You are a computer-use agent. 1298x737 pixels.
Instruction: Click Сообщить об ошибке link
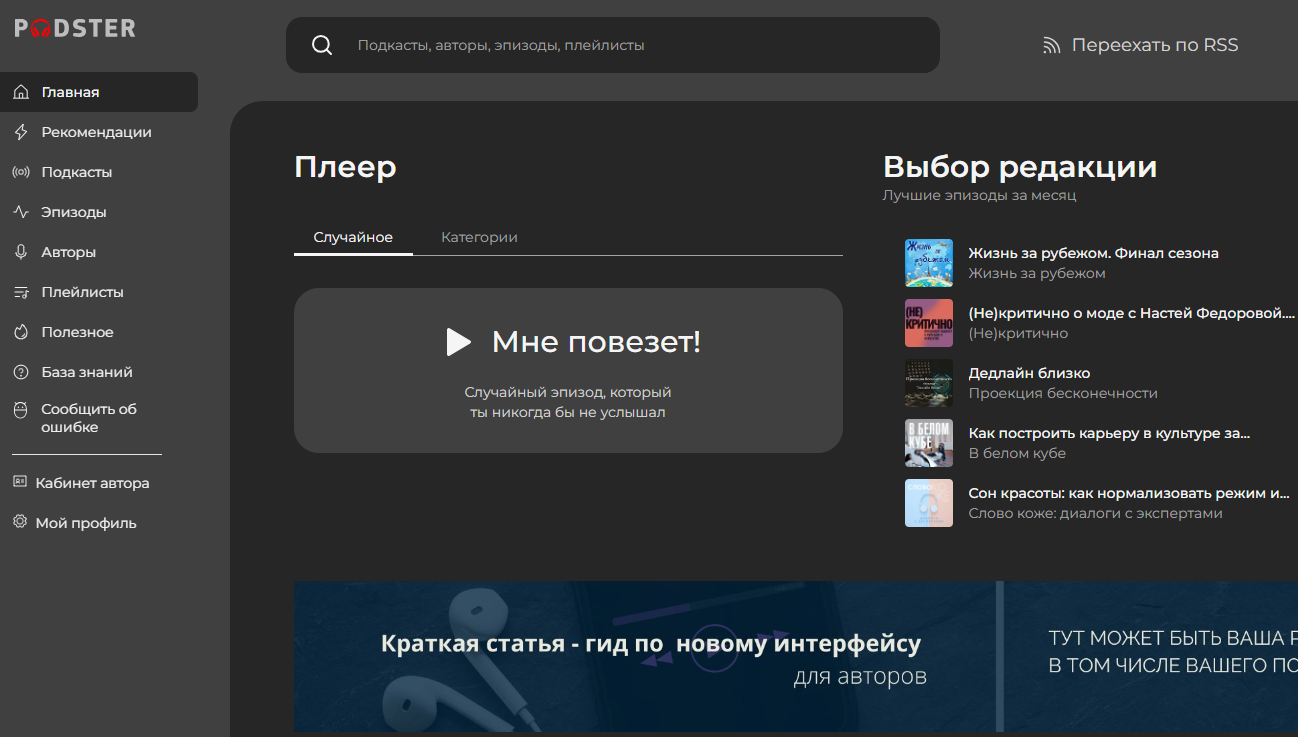pyautogui.click(x=89, y=418)
